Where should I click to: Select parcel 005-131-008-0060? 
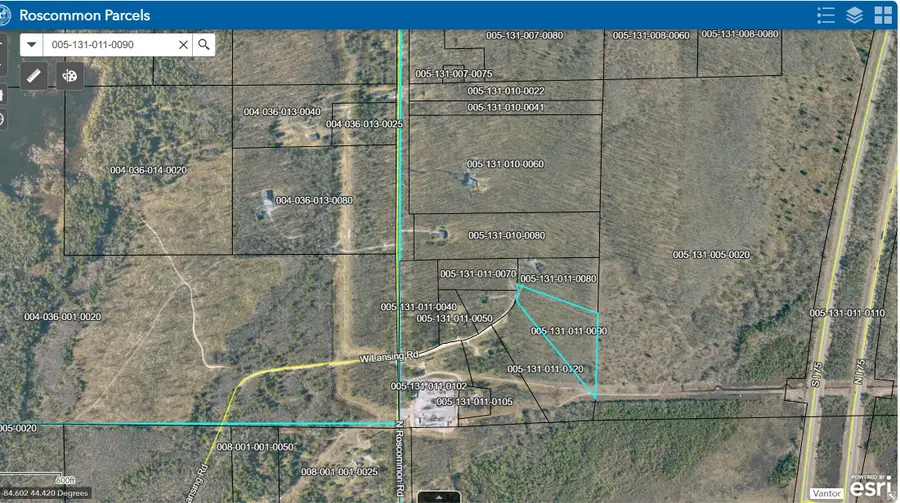650,36
